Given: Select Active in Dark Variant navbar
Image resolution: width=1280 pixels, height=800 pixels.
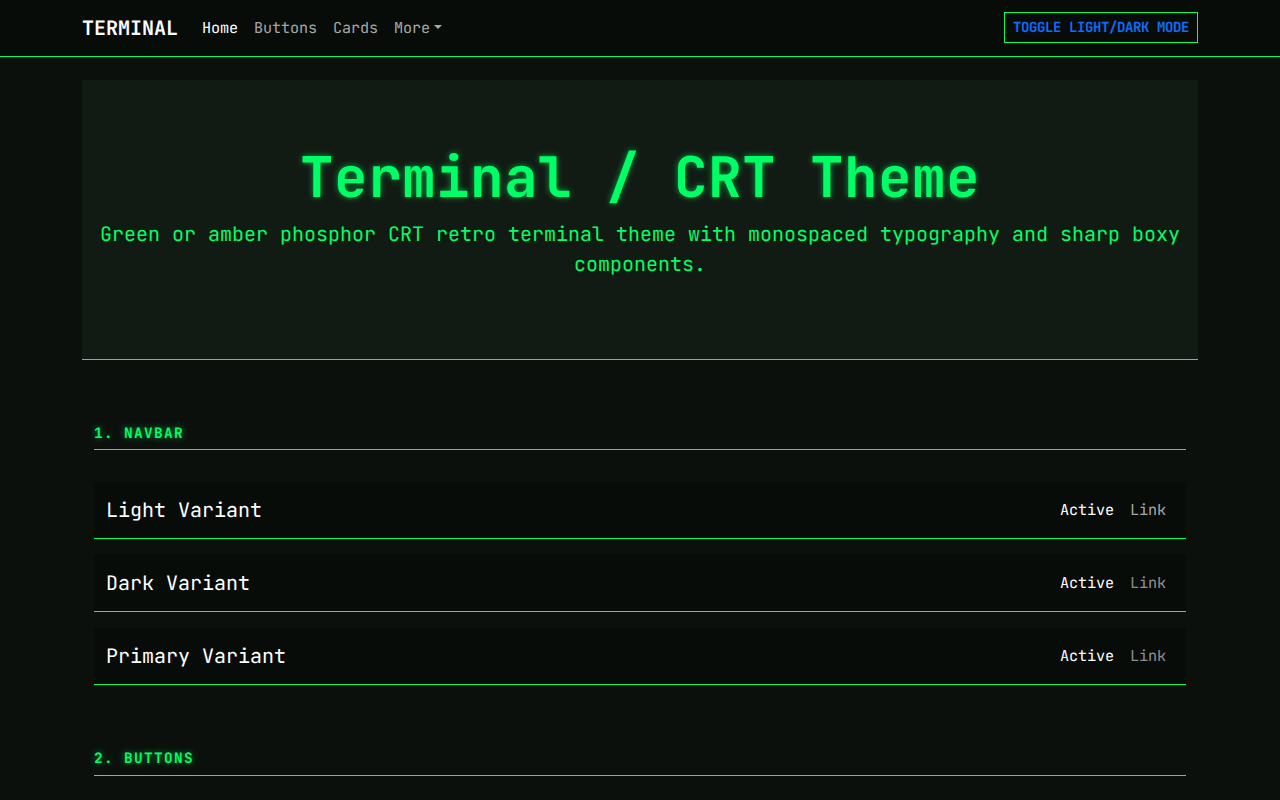Looking at the screenshot, I should point(1087,583).
